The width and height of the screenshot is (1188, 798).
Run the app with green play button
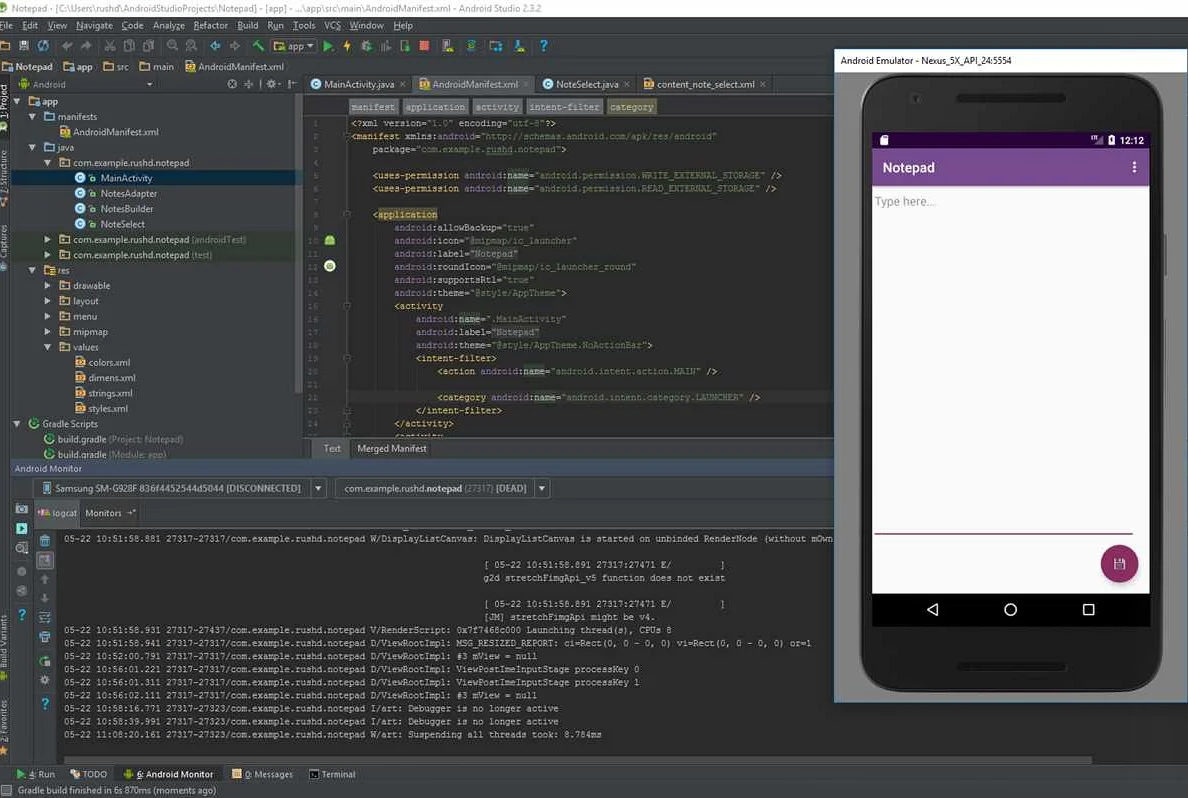click(x=328, y=46)
